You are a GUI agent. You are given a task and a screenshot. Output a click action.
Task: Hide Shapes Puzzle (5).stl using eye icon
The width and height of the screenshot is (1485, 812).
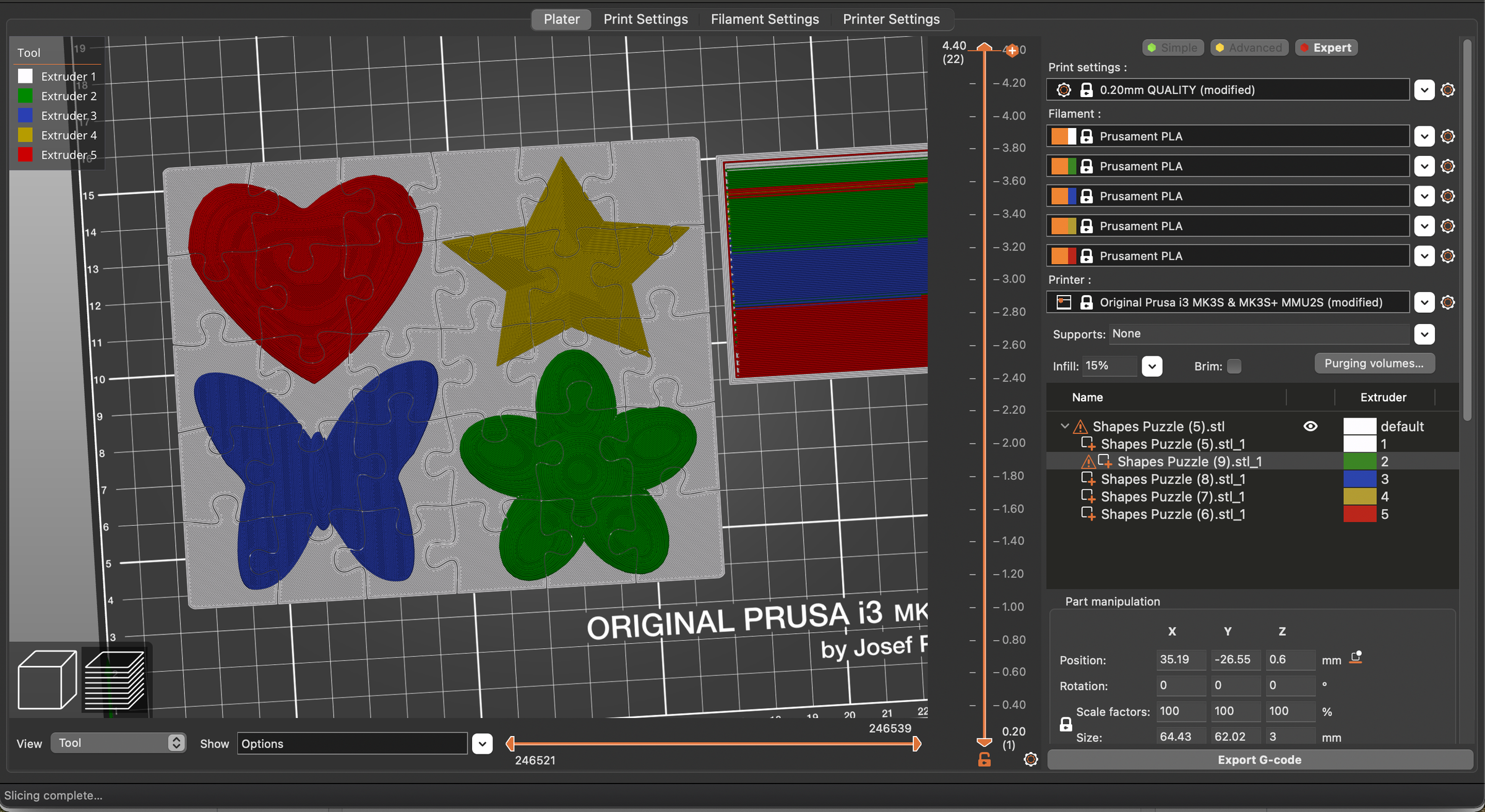tap(1310, 426)
